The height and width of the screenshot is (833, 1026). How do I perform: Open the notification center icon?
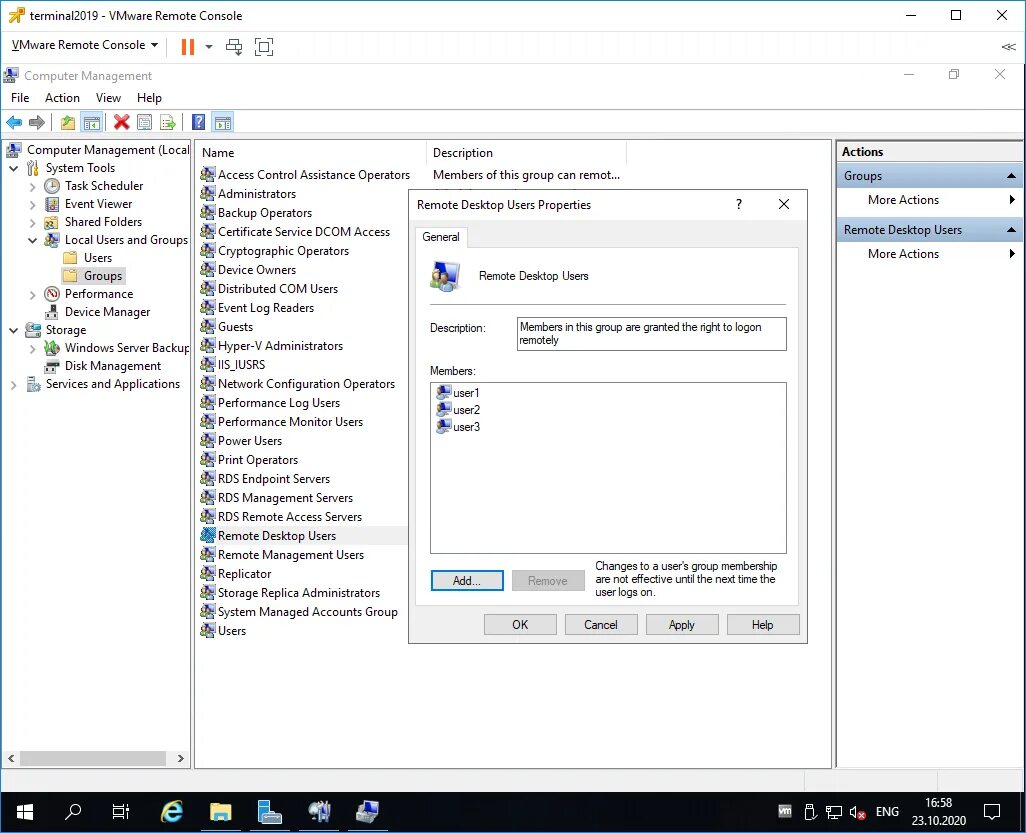992,812
